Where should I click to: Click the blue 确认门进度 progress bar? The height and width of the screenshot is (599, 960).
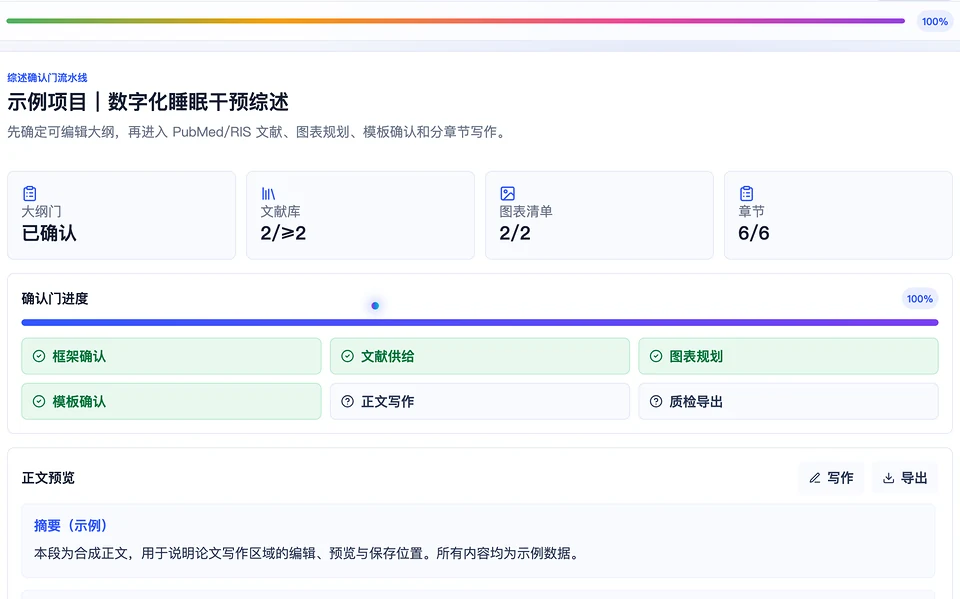(x=480, y=322)
